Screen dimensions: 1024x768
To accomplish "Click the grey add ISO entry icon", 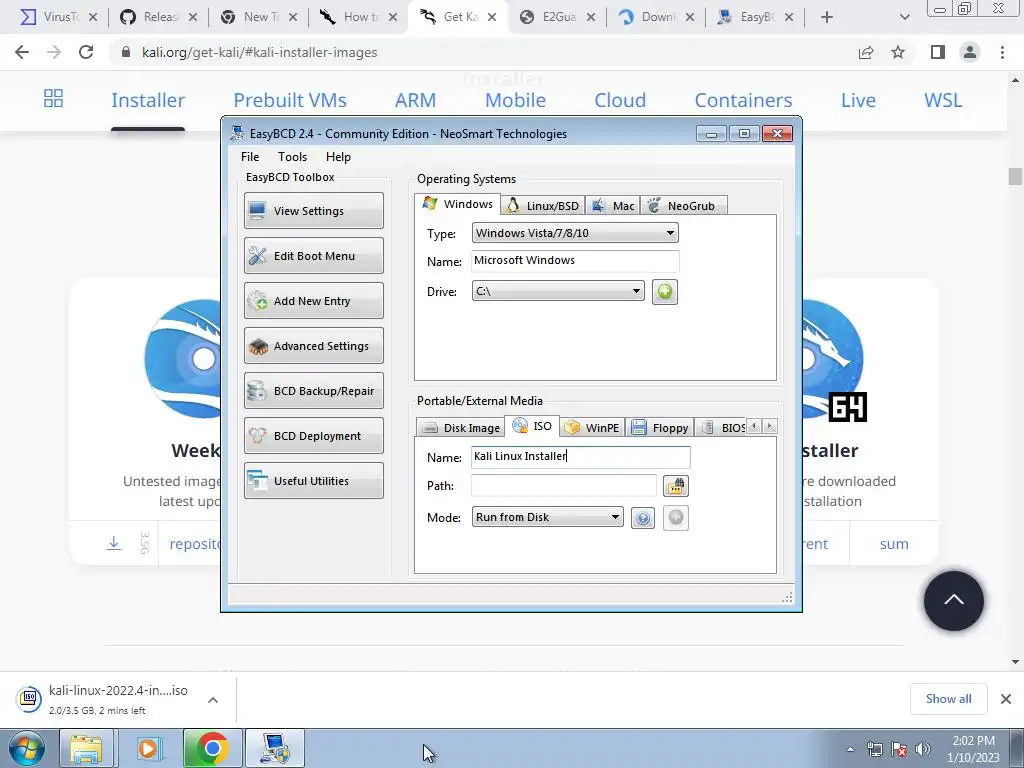I will 676,518.
